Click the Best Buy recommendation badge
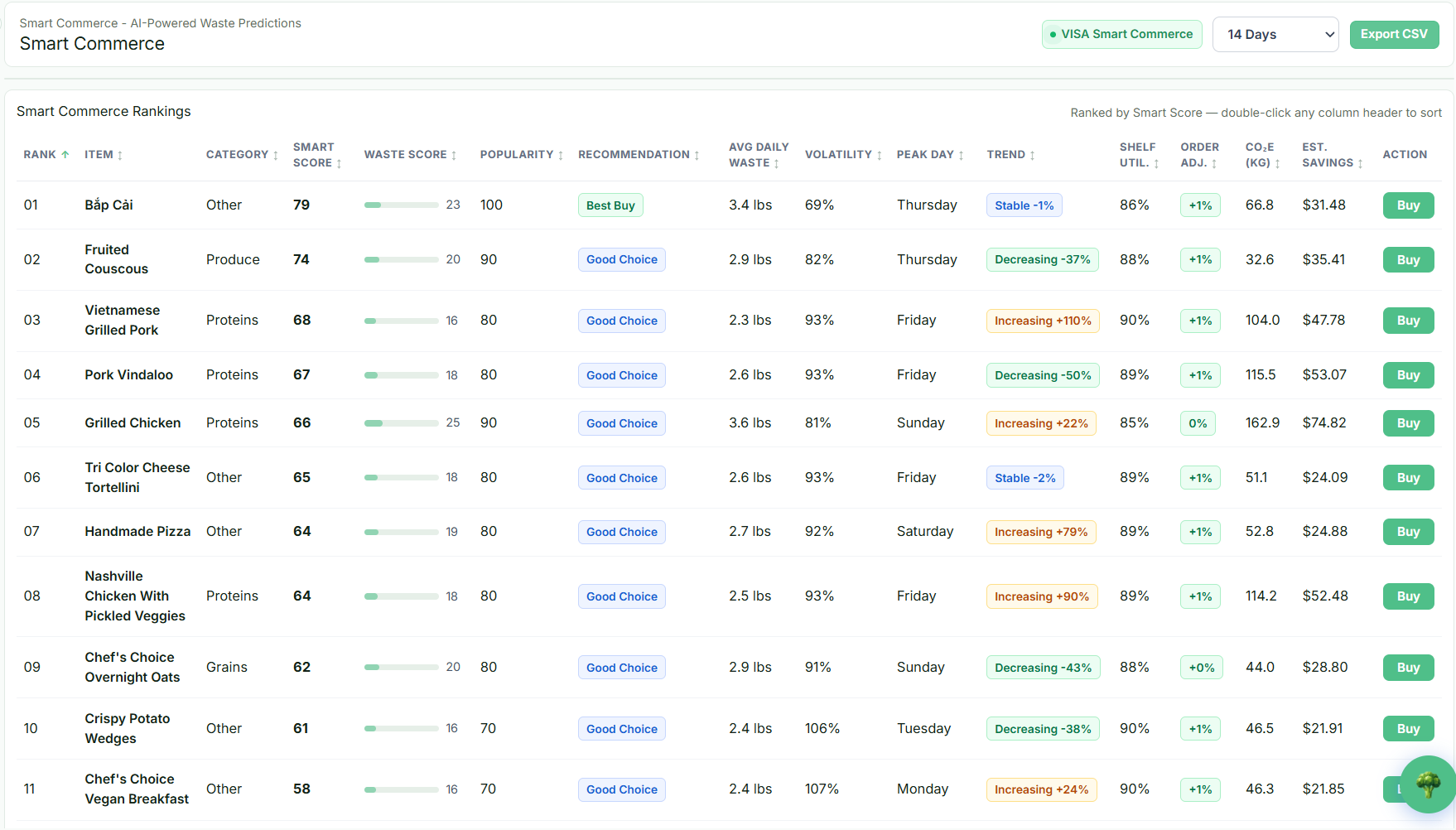Screen dimensions: 1456x830 point(610,205)
